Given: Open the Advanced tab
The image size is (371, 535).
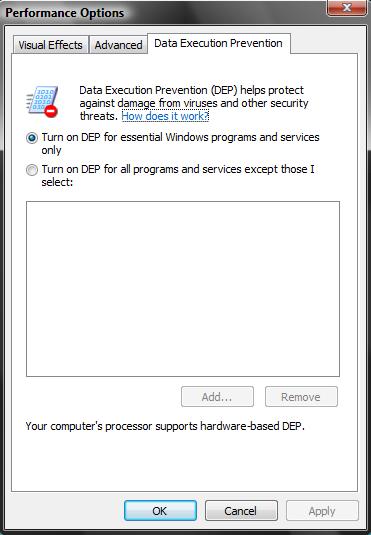Looking at the screenshot, I should pos(118,45).
